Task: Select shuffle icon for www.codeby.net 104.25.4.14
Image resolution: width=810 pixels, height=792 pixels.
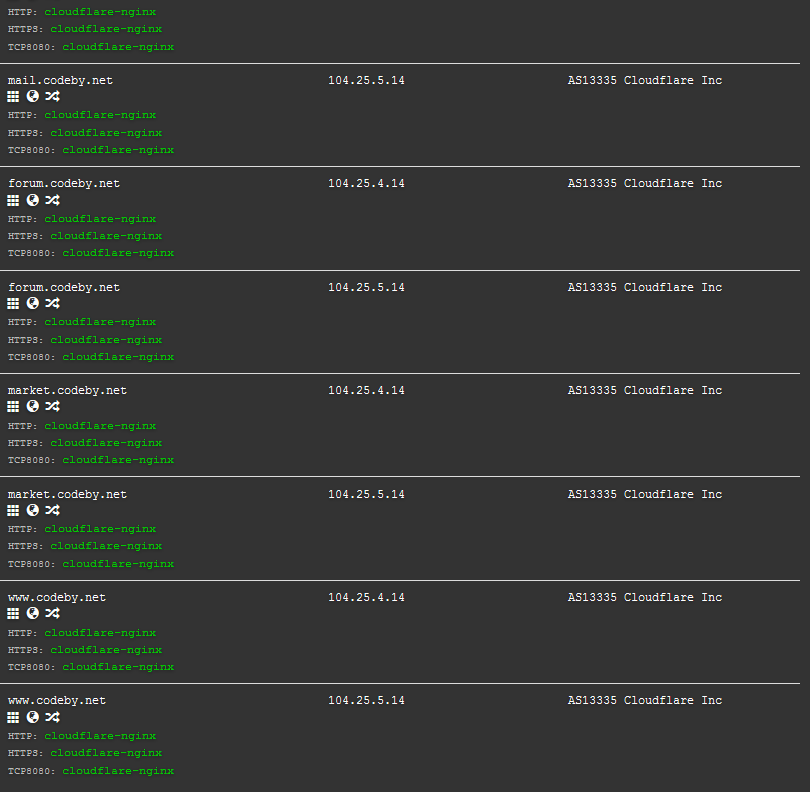Action: click(x=52, y=613)
